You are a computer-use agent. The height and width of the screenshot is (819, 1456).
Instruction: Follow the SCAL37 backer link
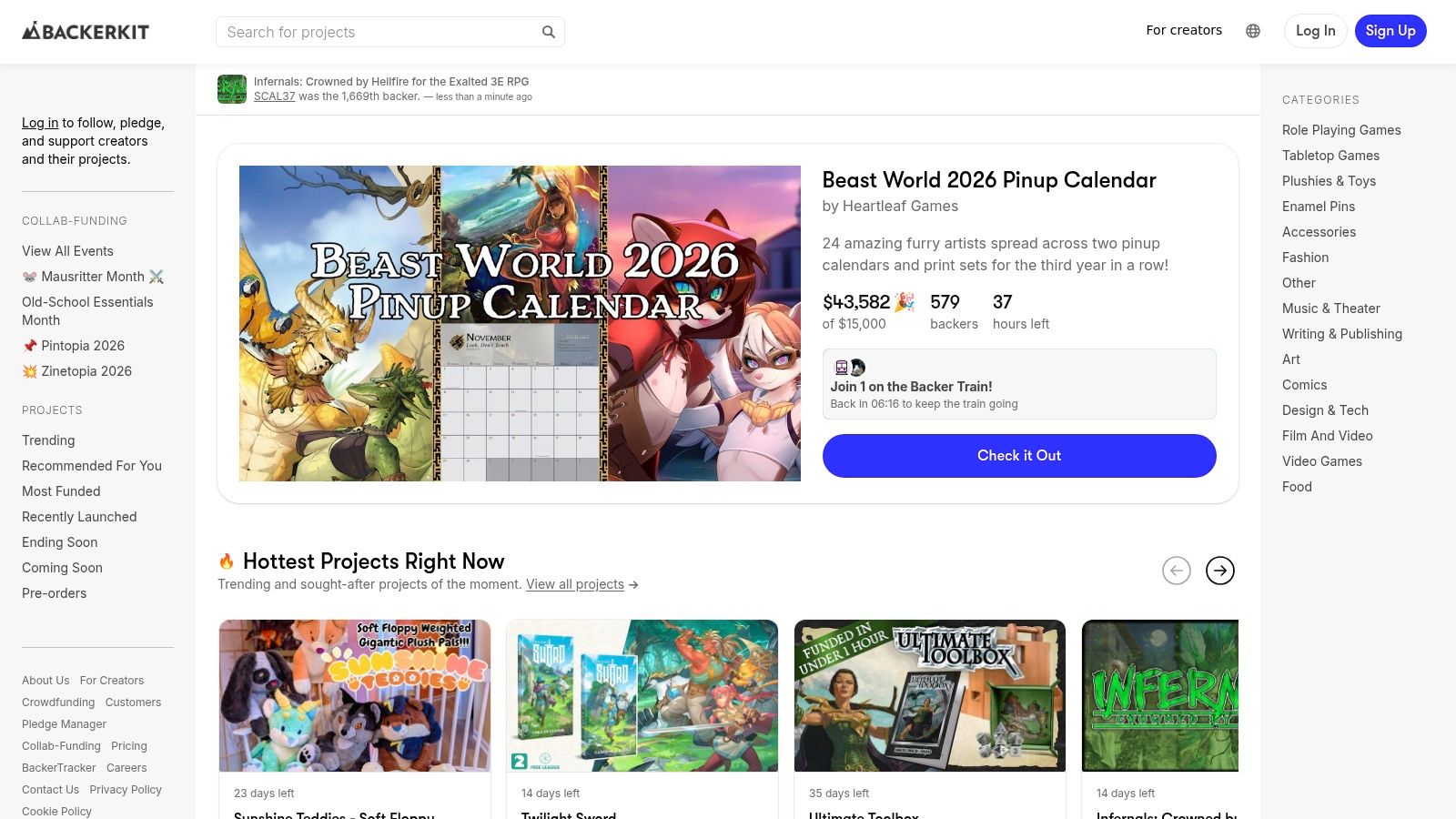(x=274, y=96)
